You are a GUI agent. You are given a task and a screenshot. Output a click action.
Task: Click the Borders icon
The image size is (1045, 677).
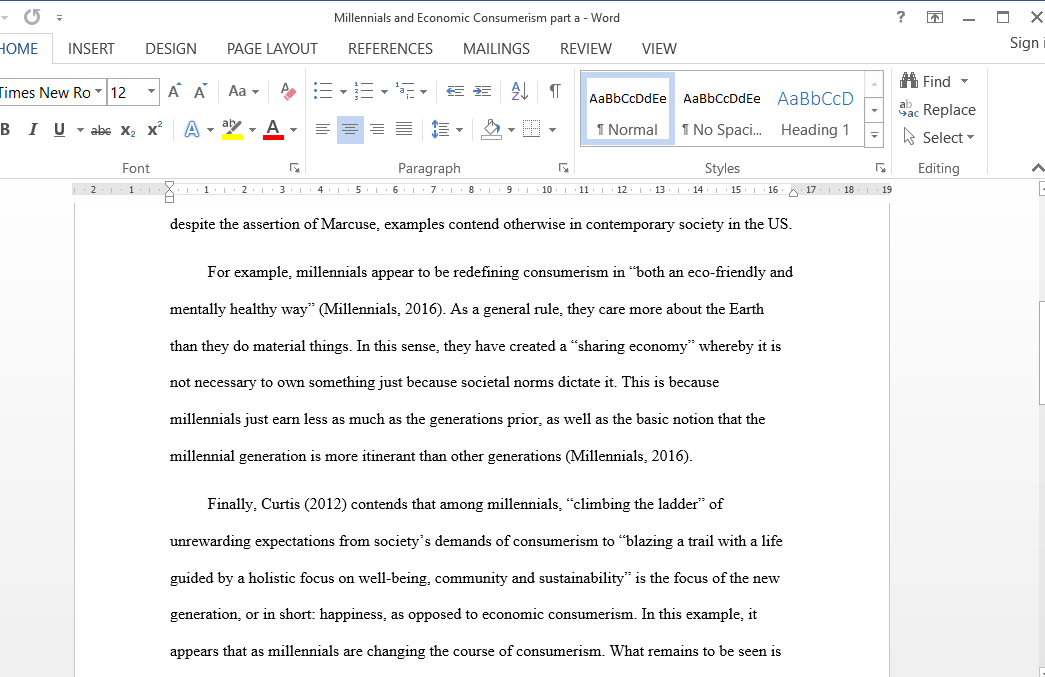click(532, 129)
